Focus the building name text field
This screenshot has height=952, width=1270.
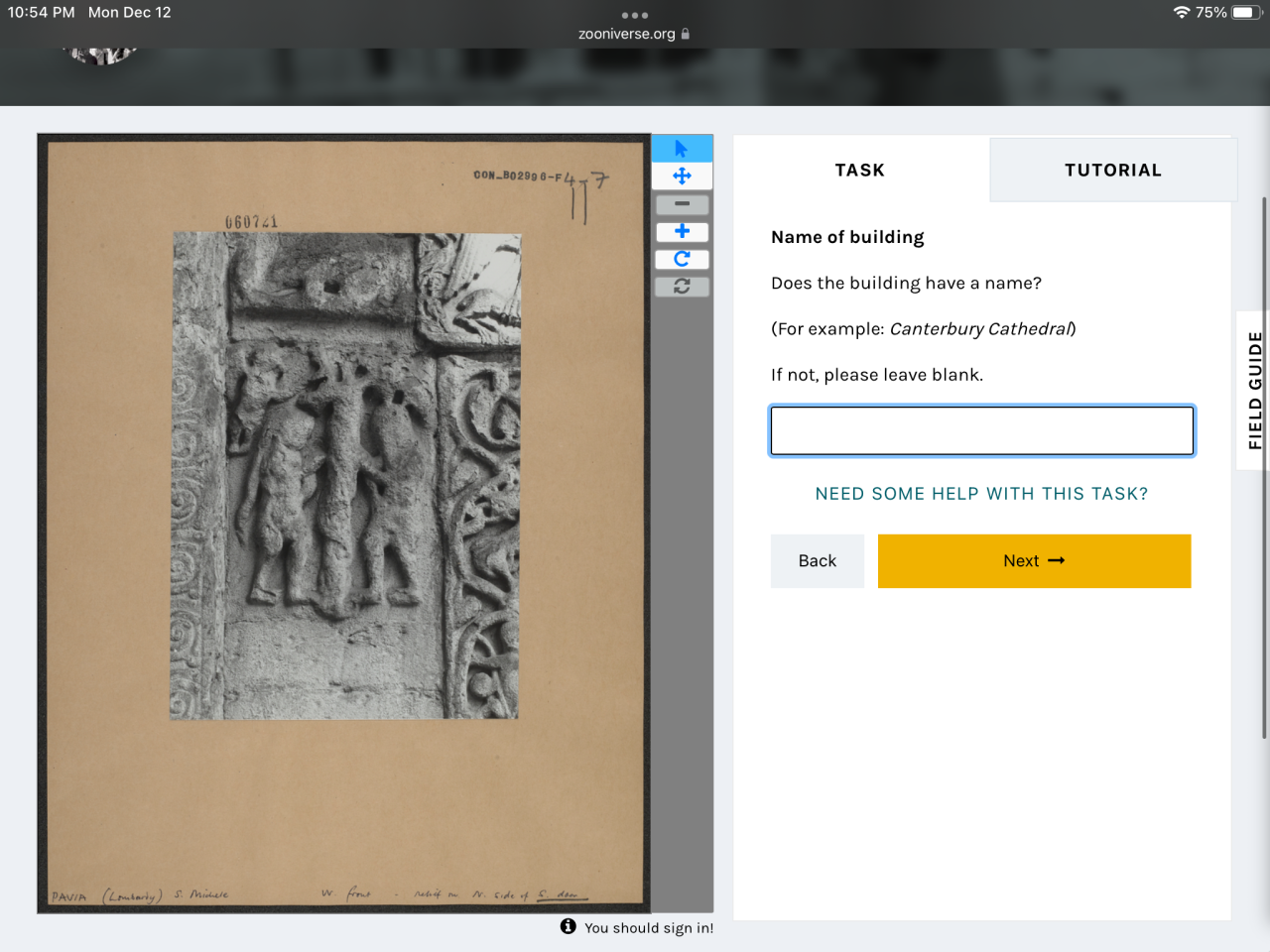point(982,431)
